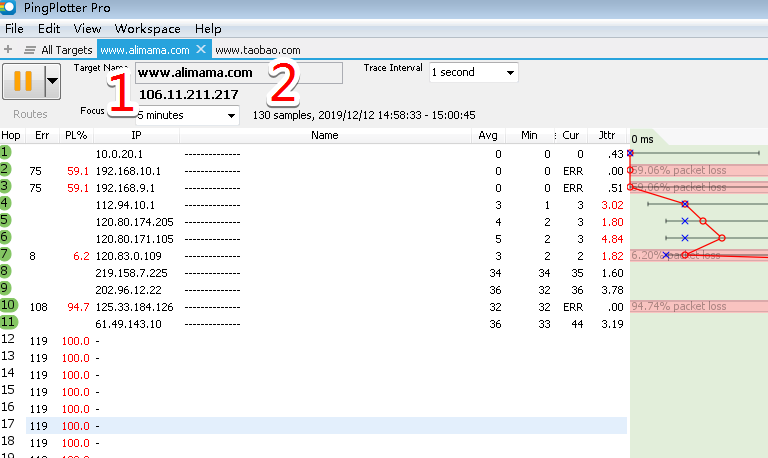Click the 6.20% packet loss bar
The image size is (768, 458).
point(699,255)
